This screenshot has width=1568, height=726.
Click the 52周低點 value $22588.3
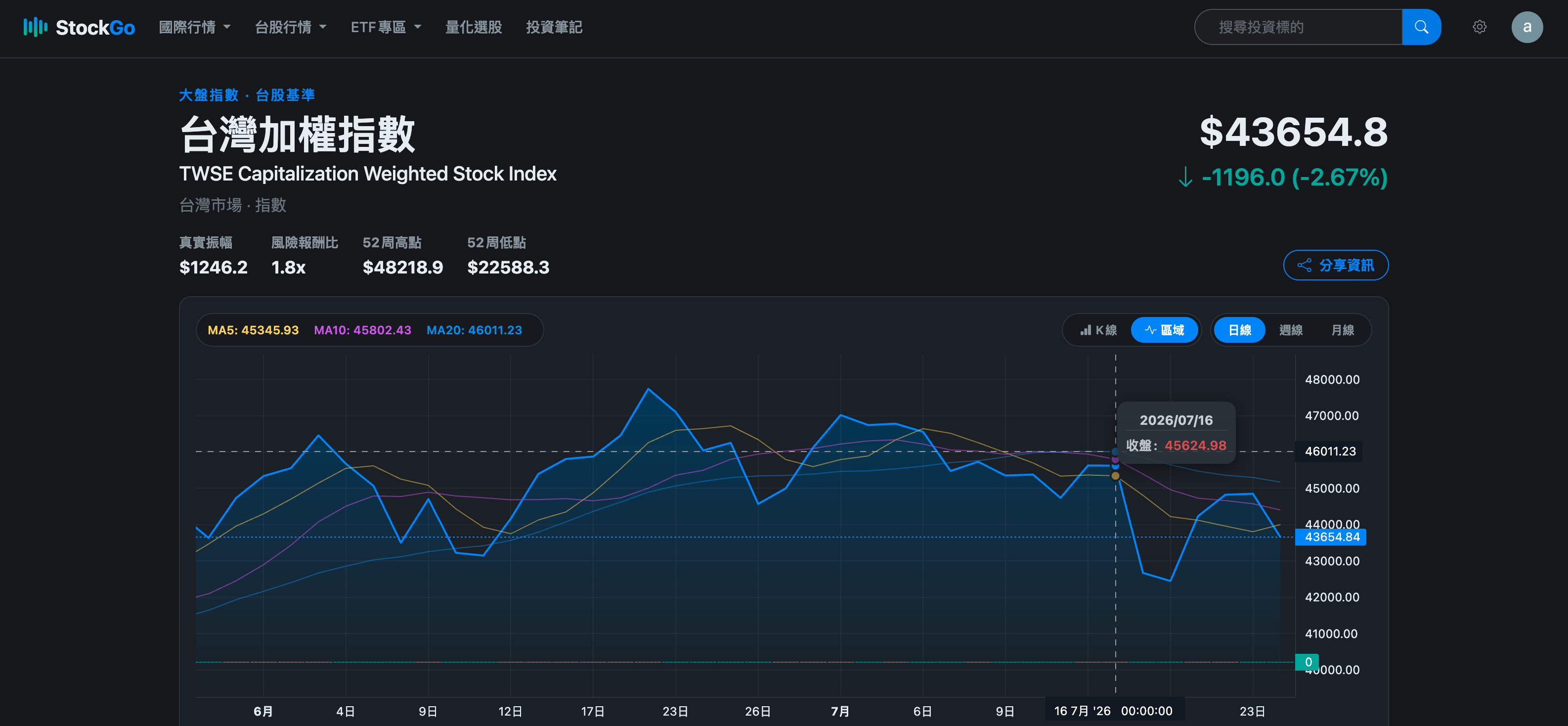coord(508,268)
